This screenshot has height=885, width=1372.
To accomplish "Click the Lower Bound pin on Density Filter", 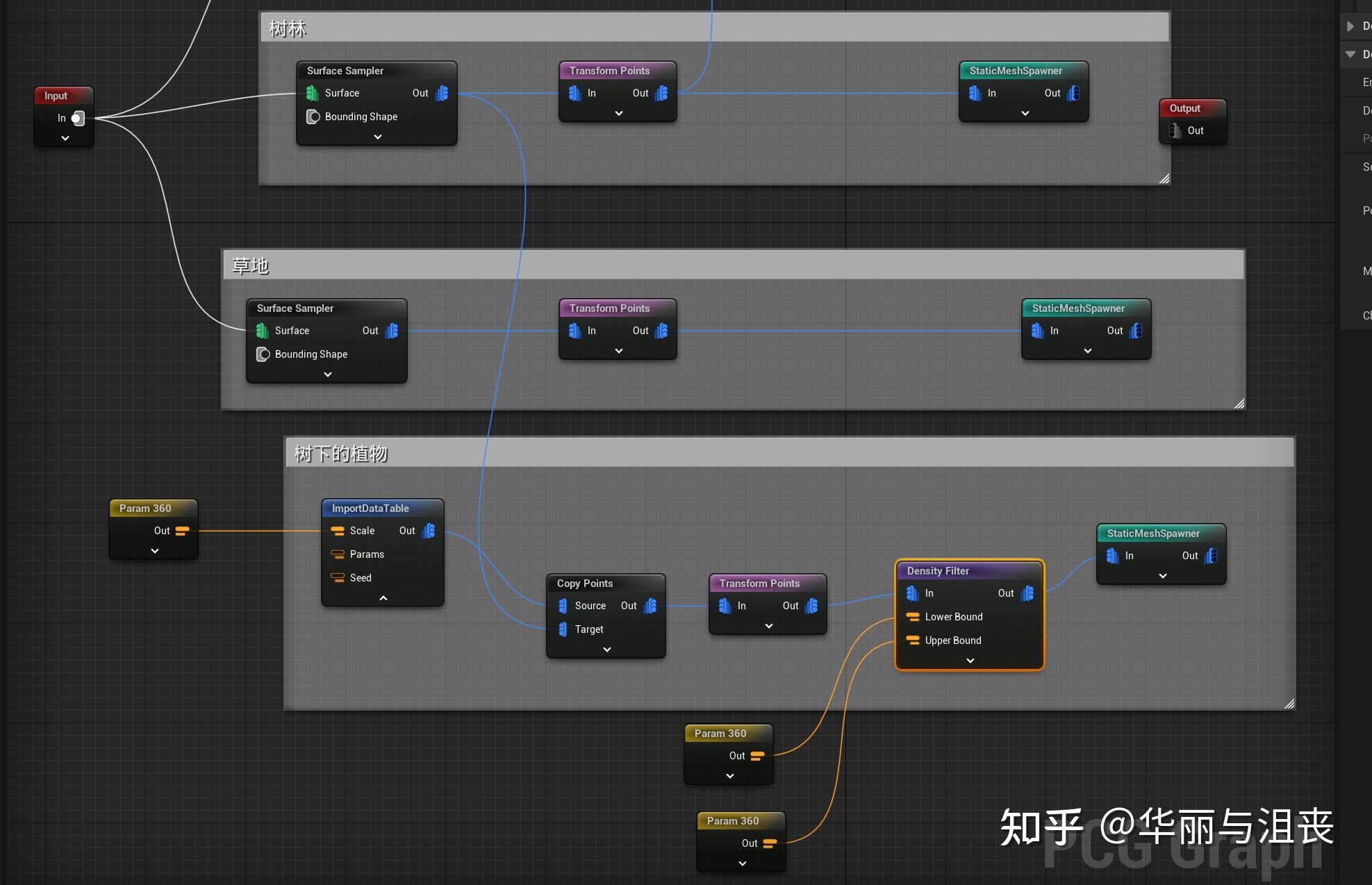I will coord(912,617).
